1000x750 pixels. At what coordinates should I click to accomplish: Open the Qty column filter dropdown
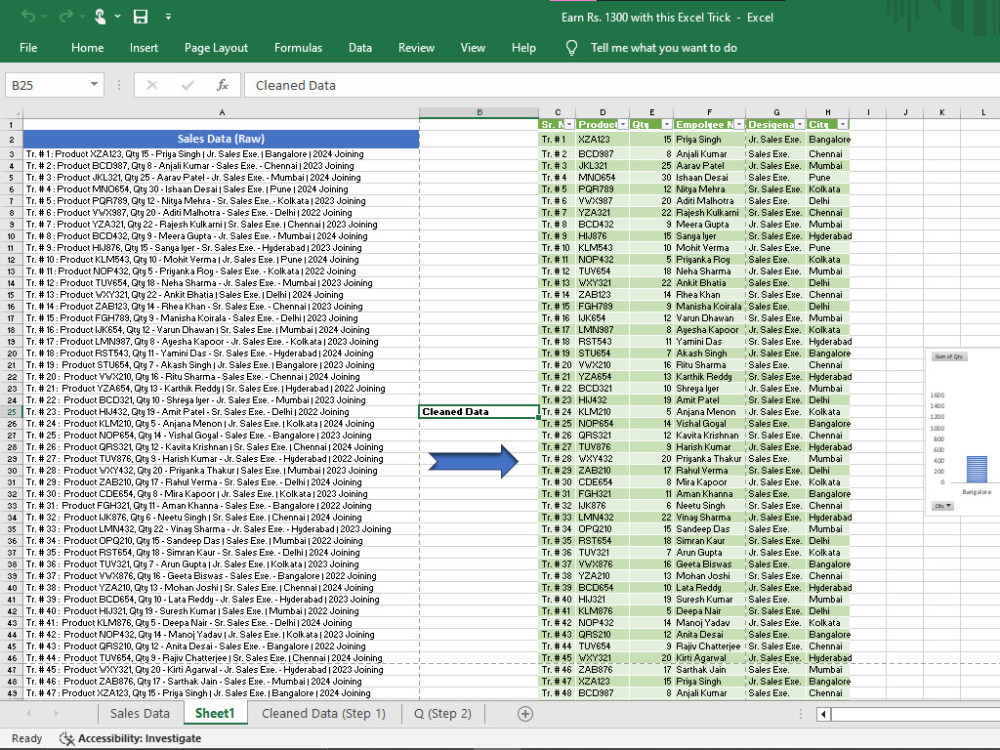666,124
